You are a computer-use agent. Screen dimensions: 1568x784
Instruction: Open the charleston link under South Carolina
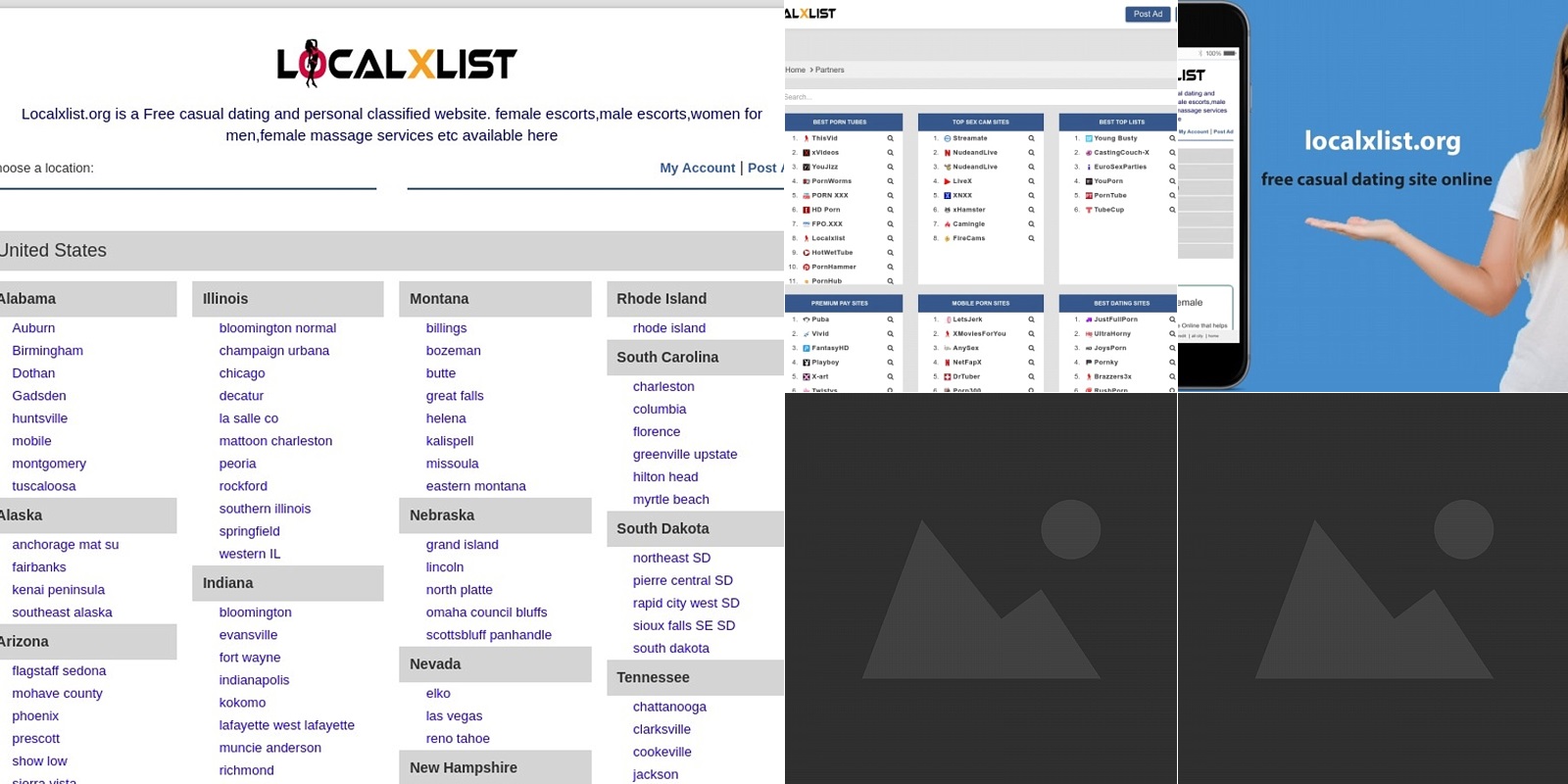663,387
